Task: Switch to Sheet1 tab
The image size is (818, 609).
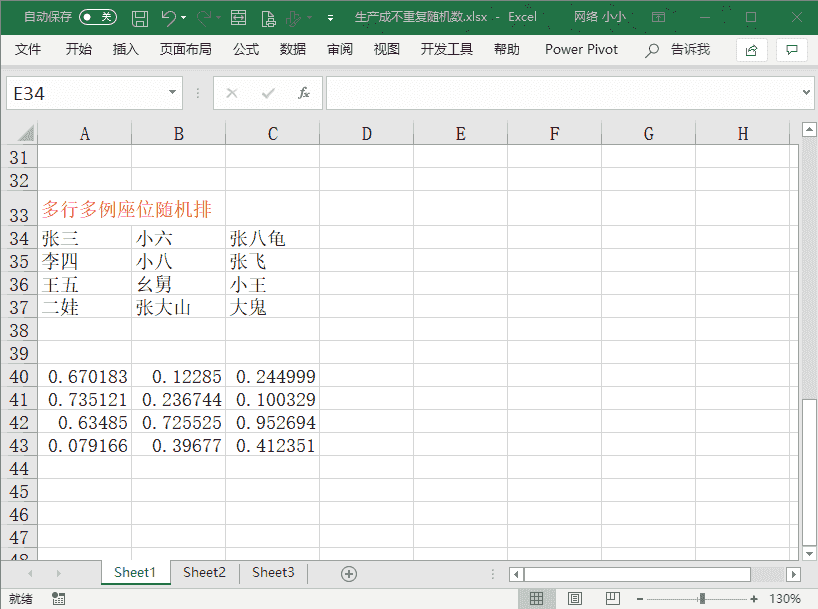Action: (135, 572)
